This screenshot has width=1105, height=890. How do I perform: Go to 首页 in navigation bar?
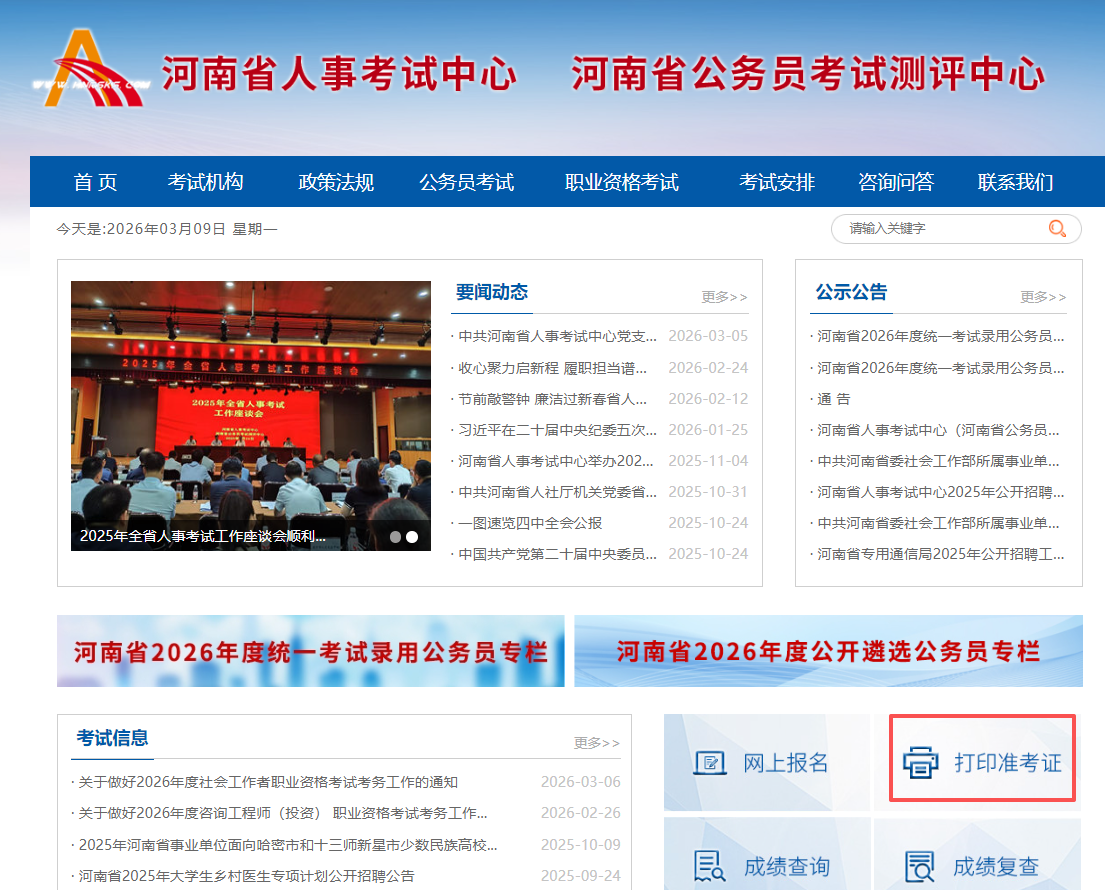coord(95,182)
